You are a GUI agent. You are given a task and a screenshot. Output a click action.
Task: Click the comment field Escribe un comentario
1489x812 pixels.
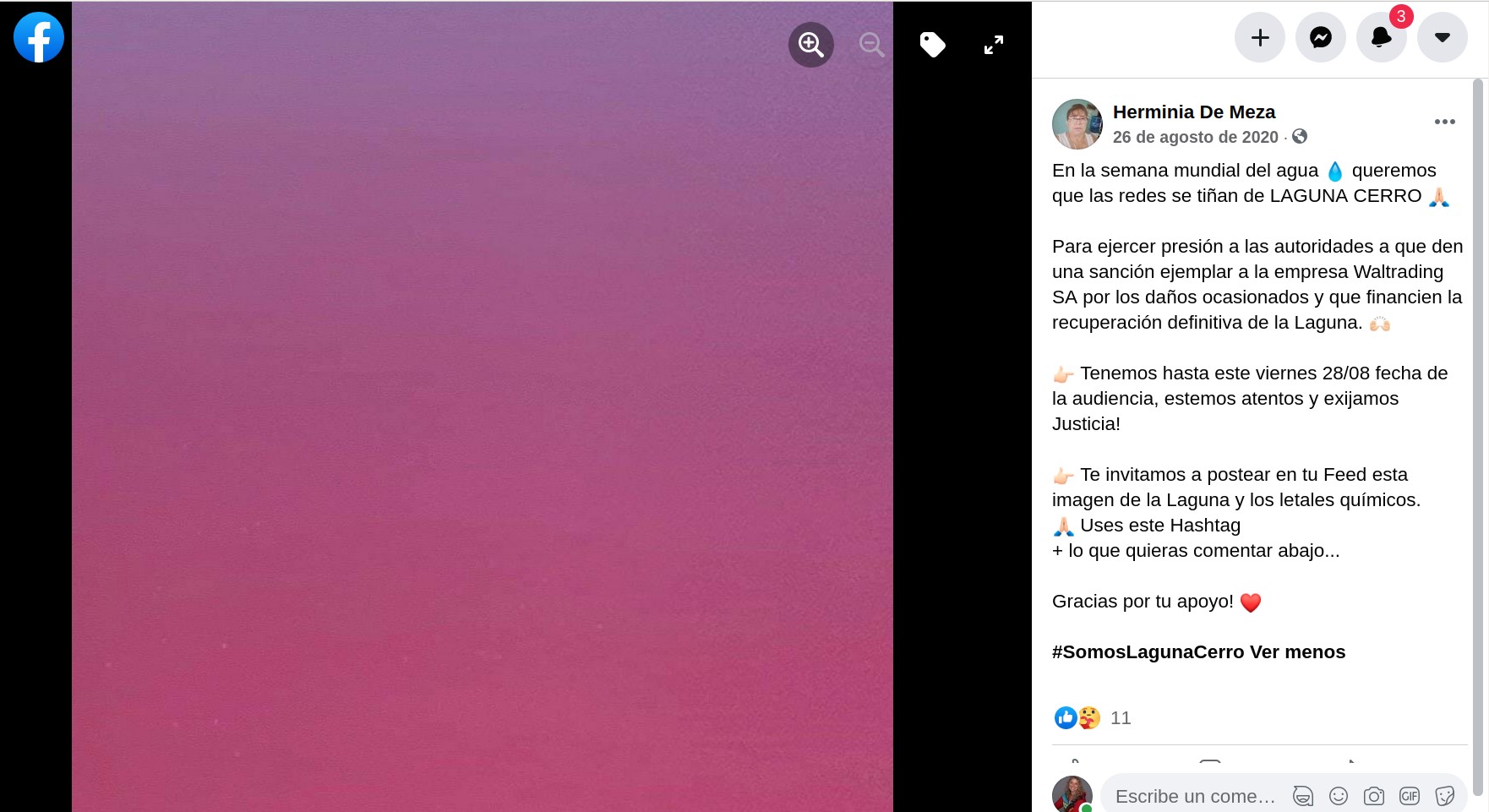pyautogui.click(x=1195, y=796)
